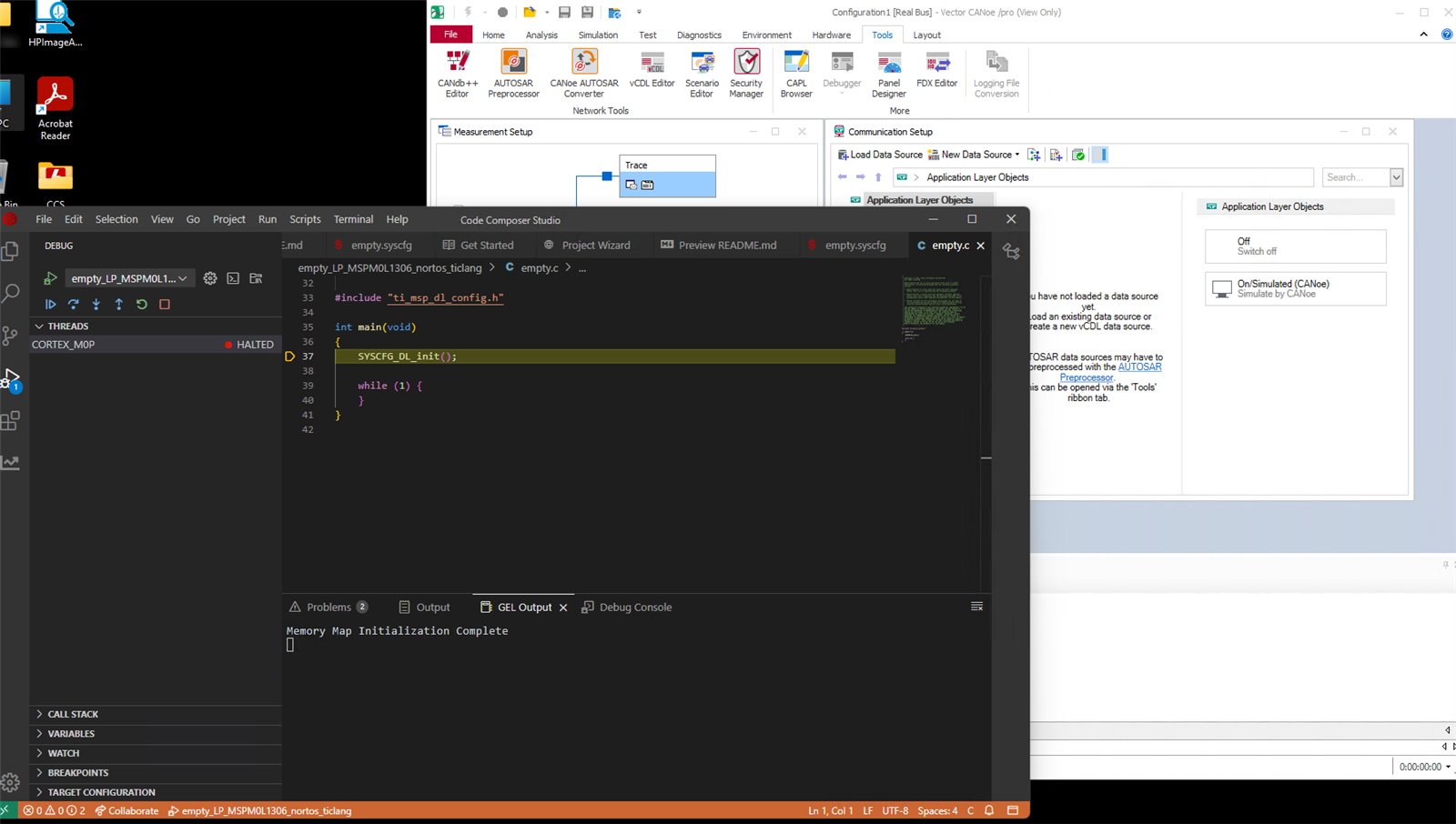
Task: Open launch configuration gear in Debug panel
Action: click(210, 278)
